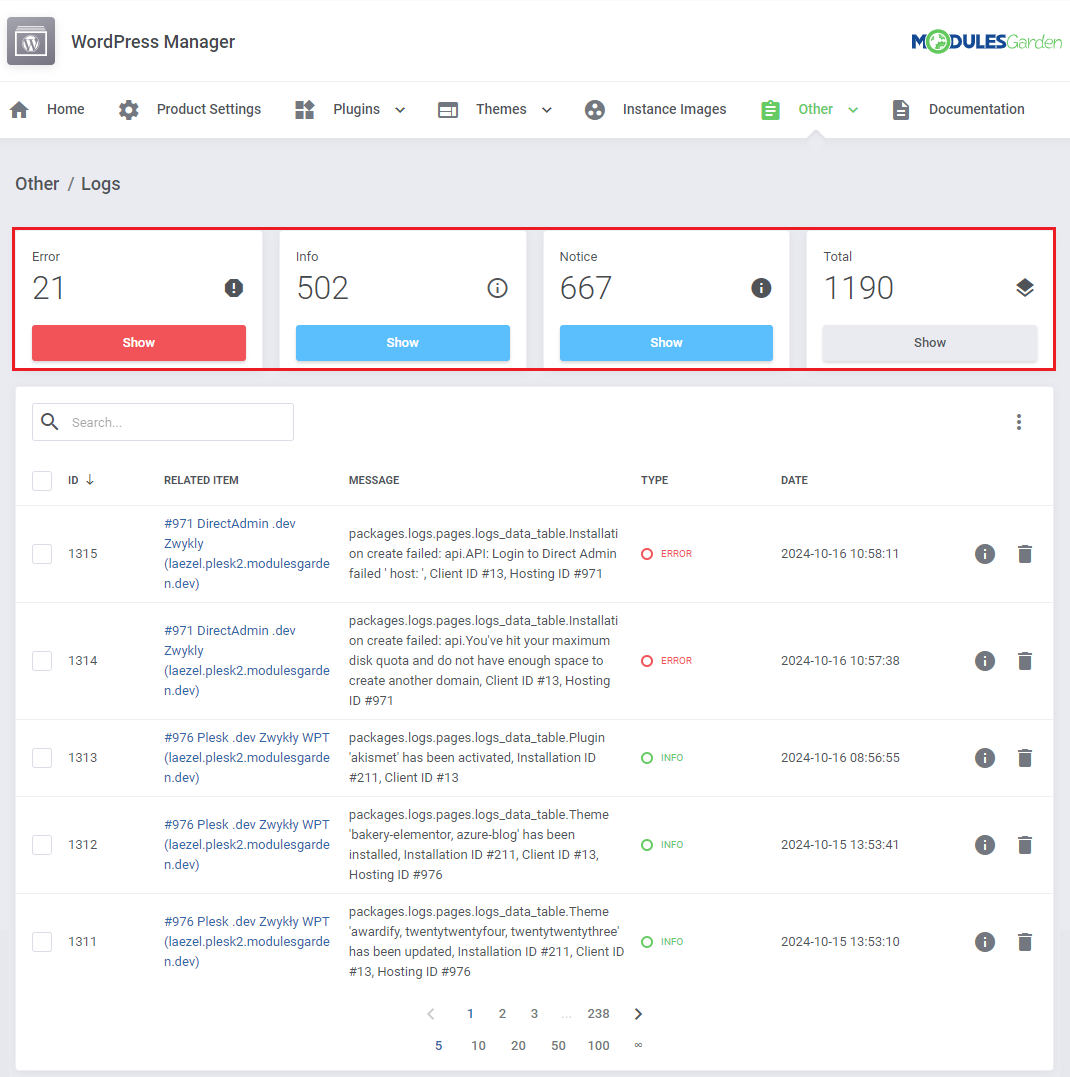
Task: Open related item link of log 1315
Action: click(247, 554)
